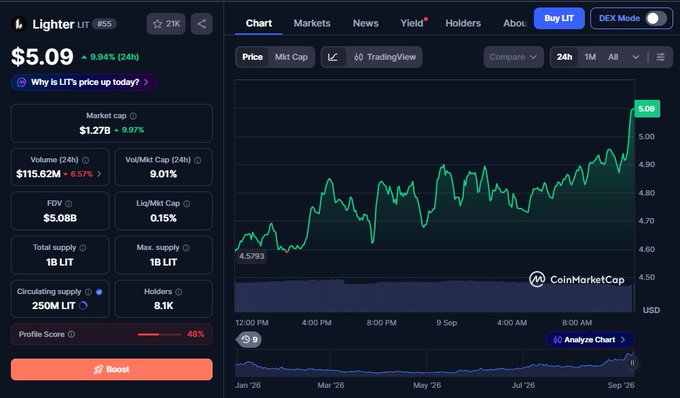This screenshot has height=398, width=680.
Task: Select the 24h time range
Action: point(564,57)
